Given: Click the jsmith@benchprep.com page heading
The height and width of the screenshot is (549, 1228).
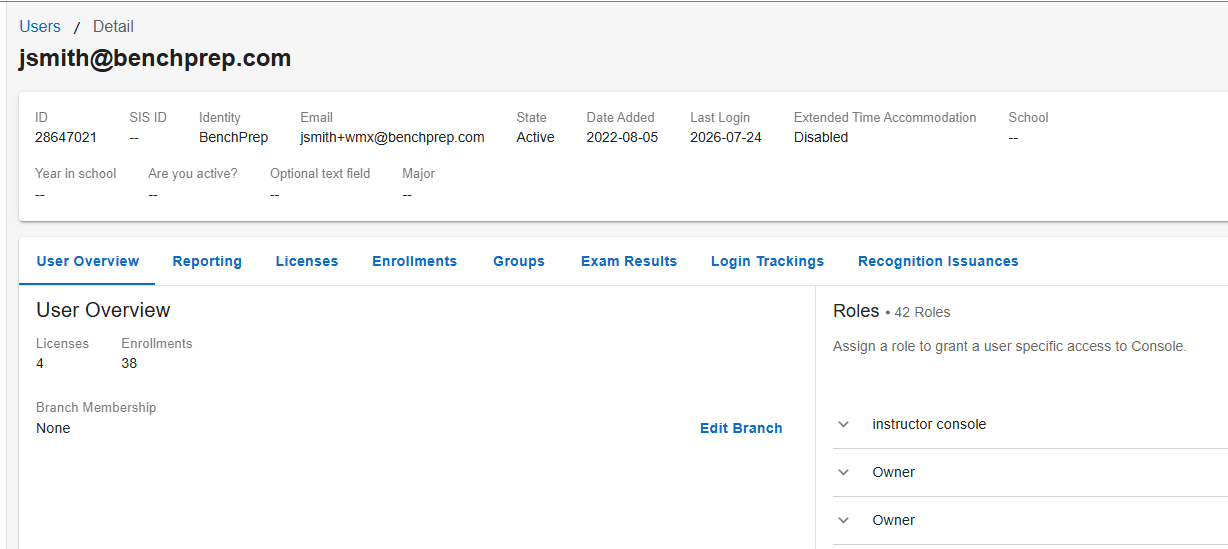Looking at the screenshot, I should tap(155, 58).
